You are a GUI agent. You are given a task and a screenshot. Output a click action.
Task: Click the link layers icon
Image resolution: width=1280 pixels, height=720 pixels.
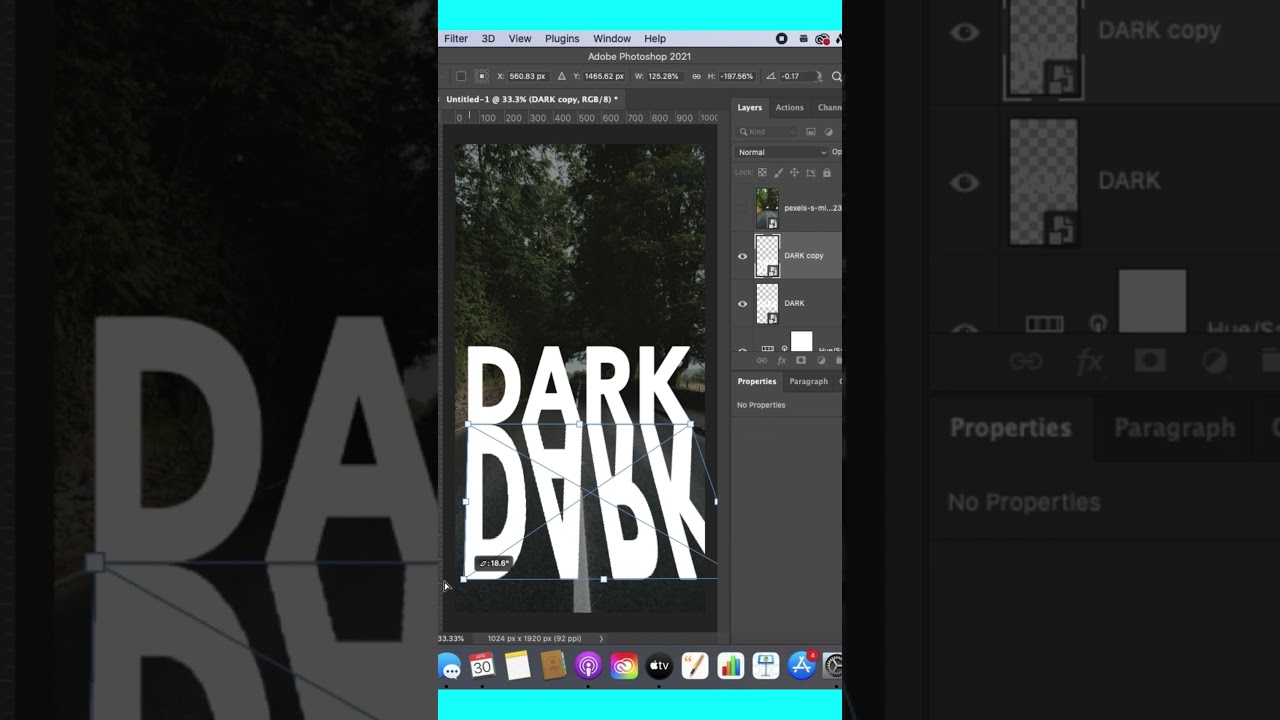tap(762, 360)
